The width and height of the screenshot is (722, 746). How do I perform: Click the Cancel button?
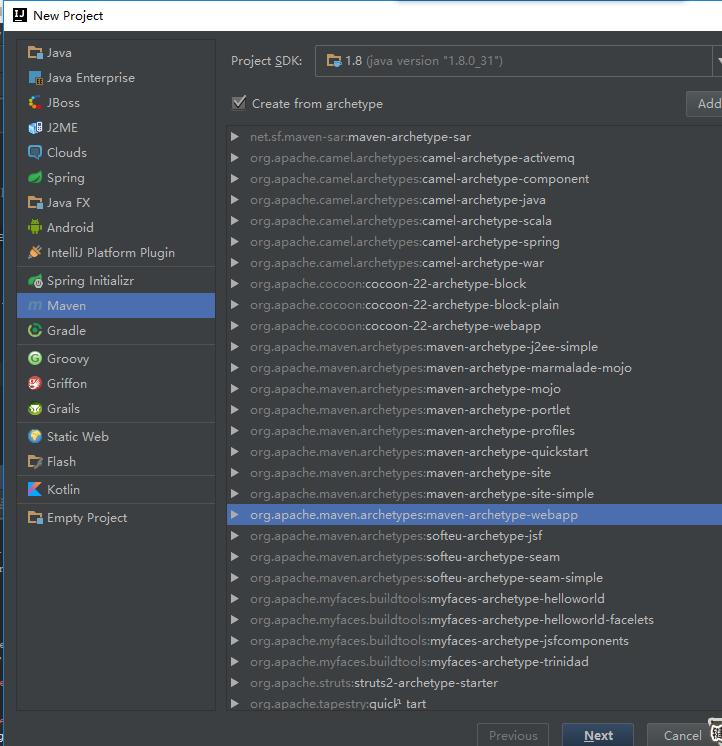click(x=683, y=735)
